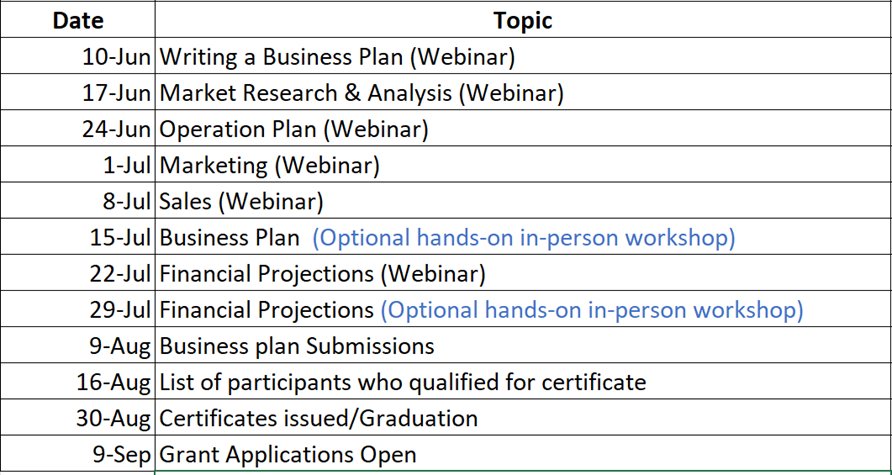Click the Date column header
Image resolution: width=892 pixels, height=475 pixels.
click(x=78, y=20)
